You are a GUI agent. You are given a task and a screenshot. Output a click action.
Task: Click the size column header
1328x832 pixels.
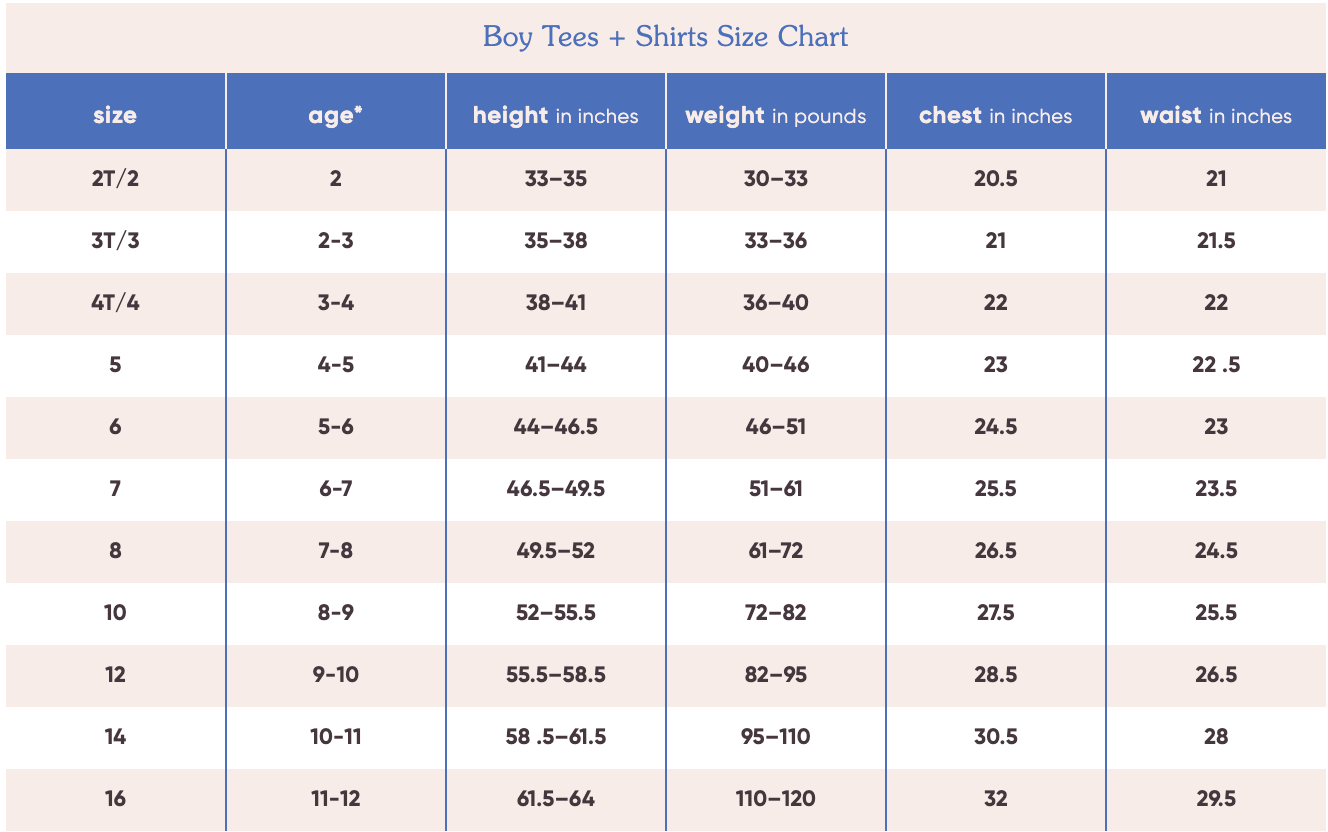tap(115, 115)
